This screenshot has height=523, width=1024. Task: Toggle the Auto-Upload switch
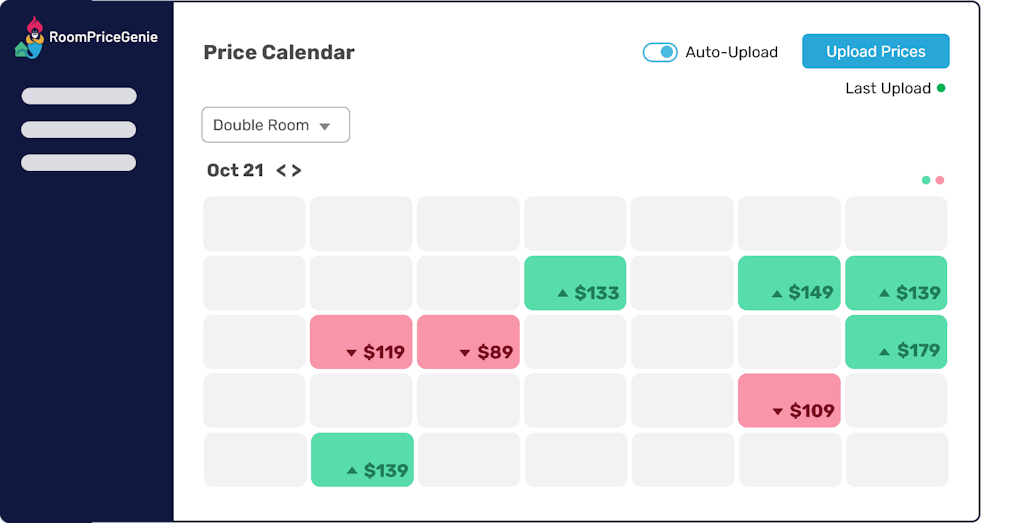click(x=660, y=52)
